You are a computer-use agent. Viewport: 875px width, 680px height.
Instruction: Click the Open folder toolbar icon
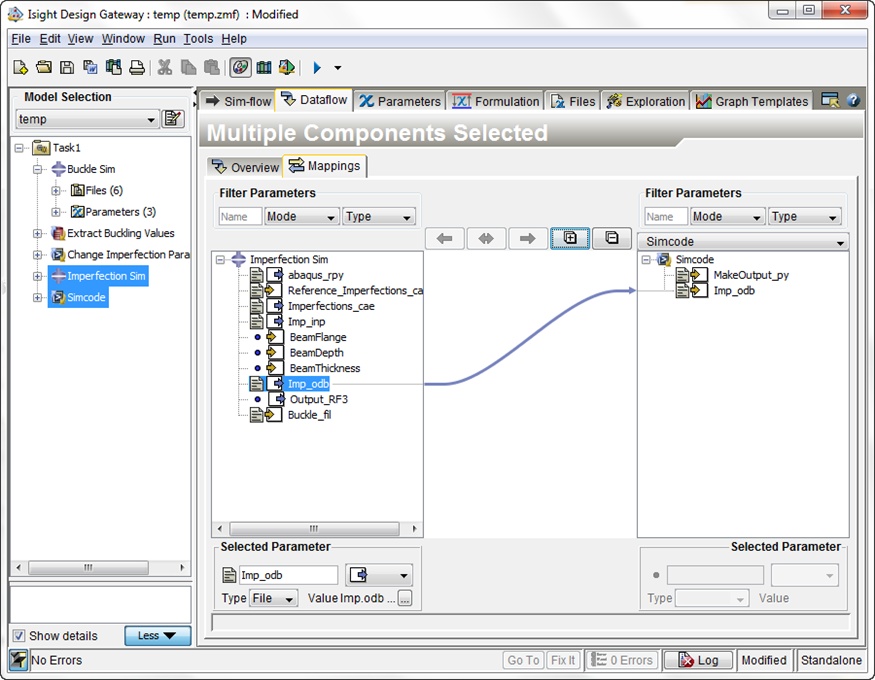point(44,67)
